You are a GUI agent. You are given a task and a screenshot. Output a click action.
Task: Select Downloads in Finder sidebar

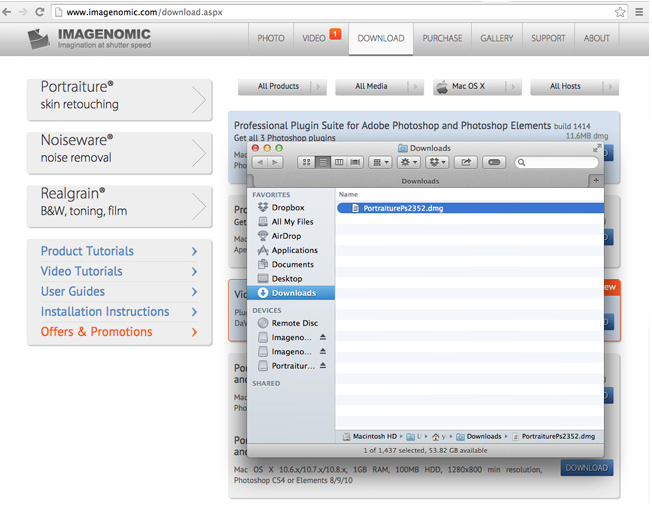tap(291, 293)
